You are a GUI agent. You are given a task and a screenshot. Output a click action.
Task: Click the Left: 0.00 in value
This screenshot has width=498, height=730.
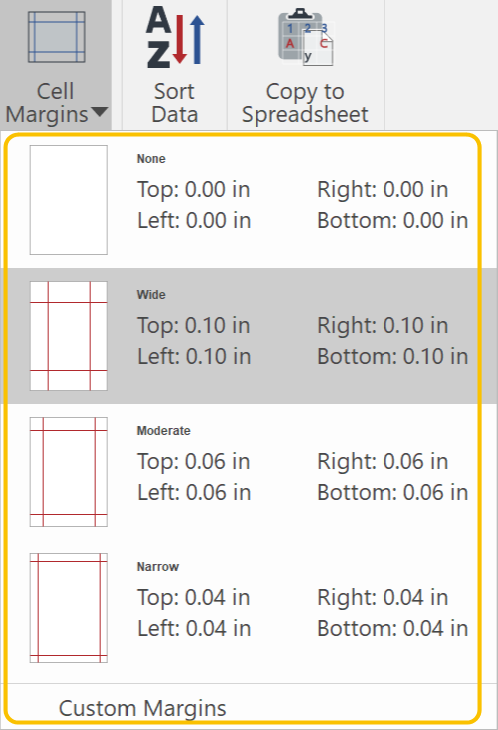pyautogui.click(x=194, y=220)
